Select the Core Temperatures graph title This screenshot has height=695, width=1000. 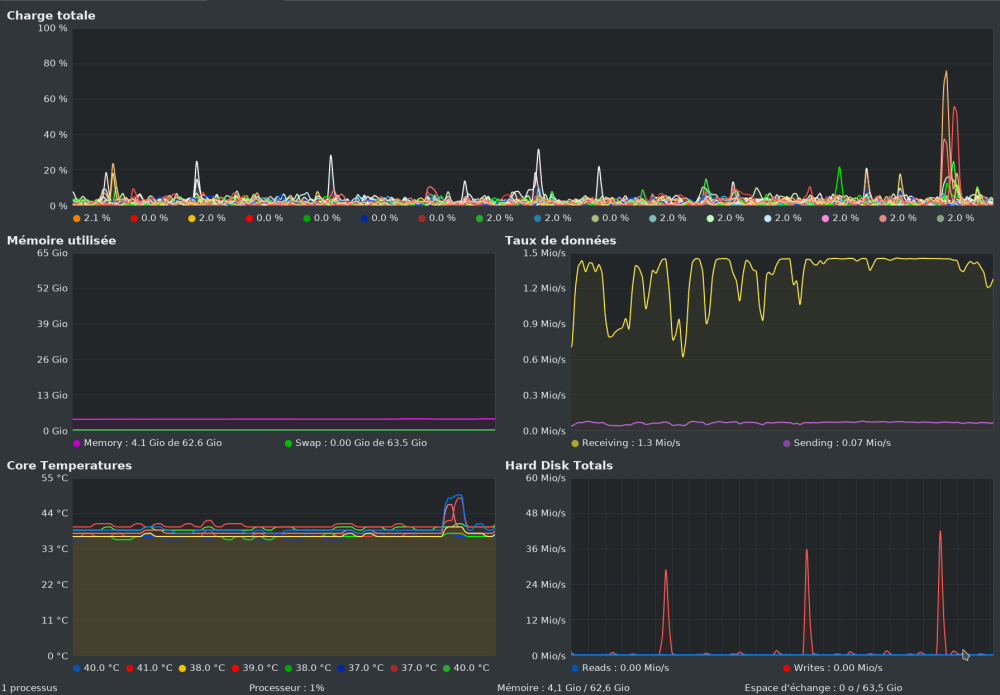tap(69, 465)
